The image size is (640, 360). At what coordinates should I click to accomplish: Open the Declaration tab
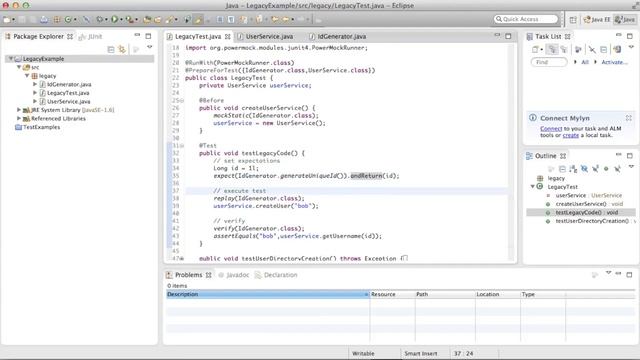pos(276,275)
